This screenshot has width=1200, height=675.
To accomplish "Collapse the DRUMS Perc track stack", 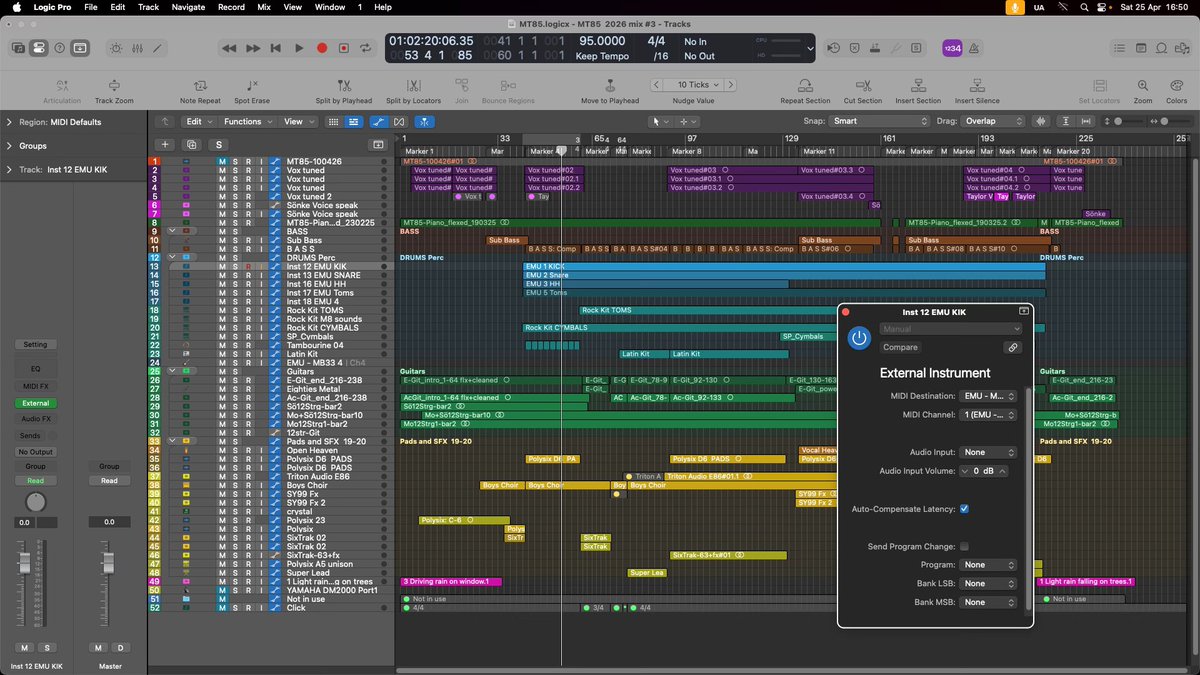I will [174, 257].
